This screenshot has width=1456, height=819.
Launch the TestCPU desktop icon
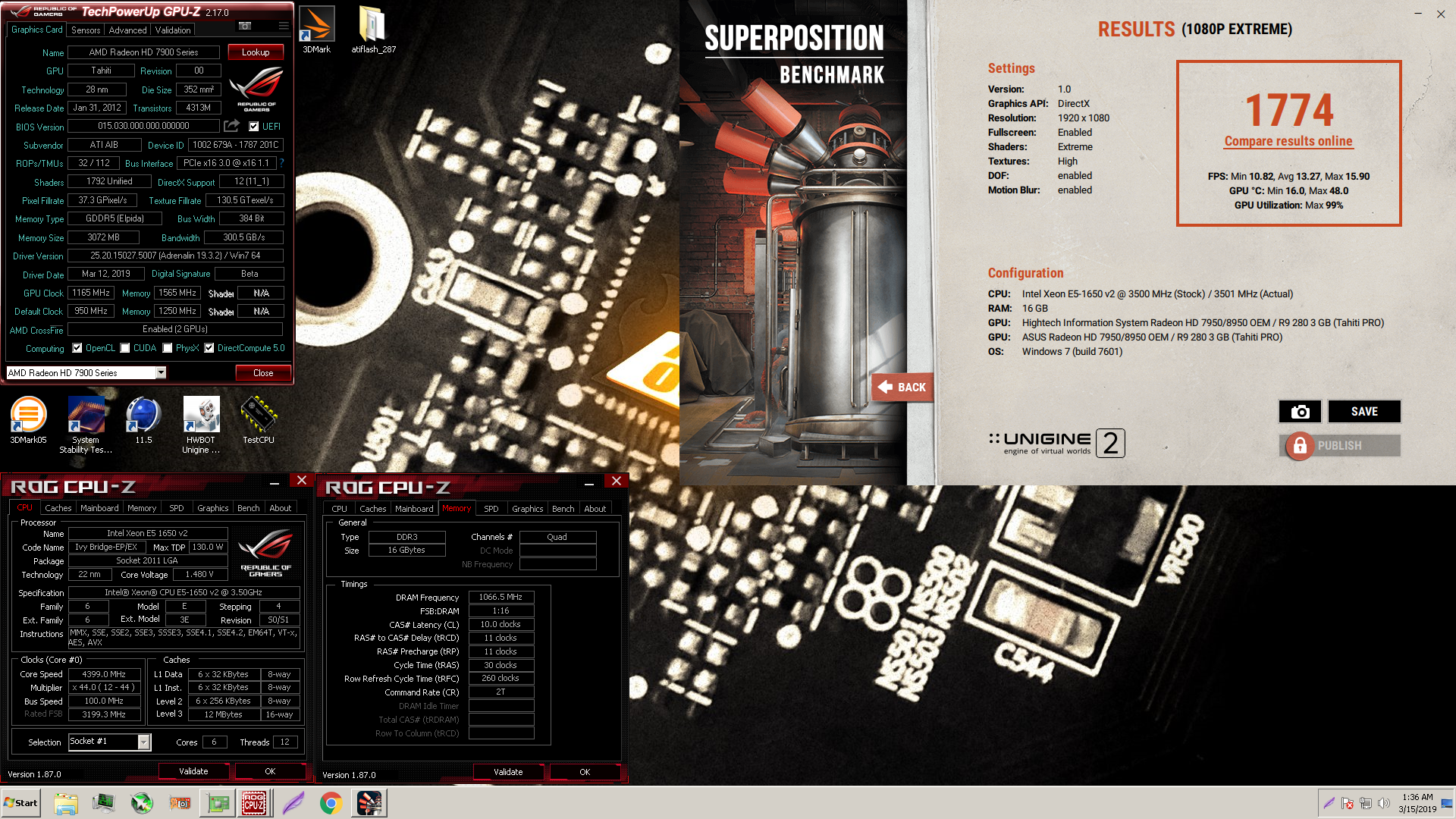259,421
